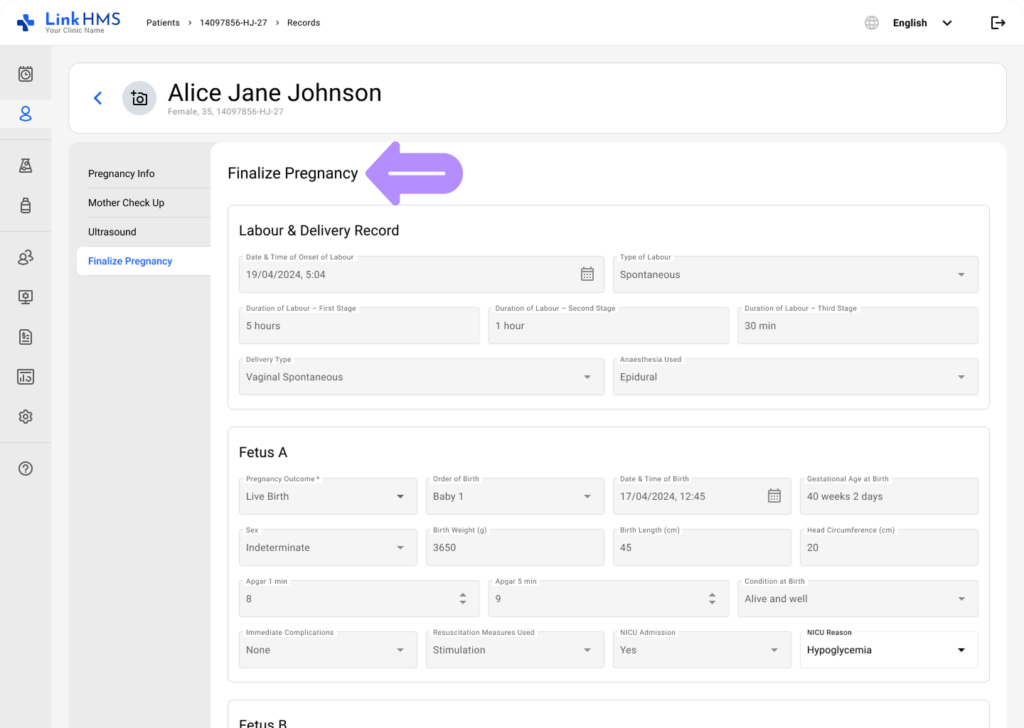Click the logout icon at top right
Viewport: 1024px width, 728px height.
coord(997,23)
